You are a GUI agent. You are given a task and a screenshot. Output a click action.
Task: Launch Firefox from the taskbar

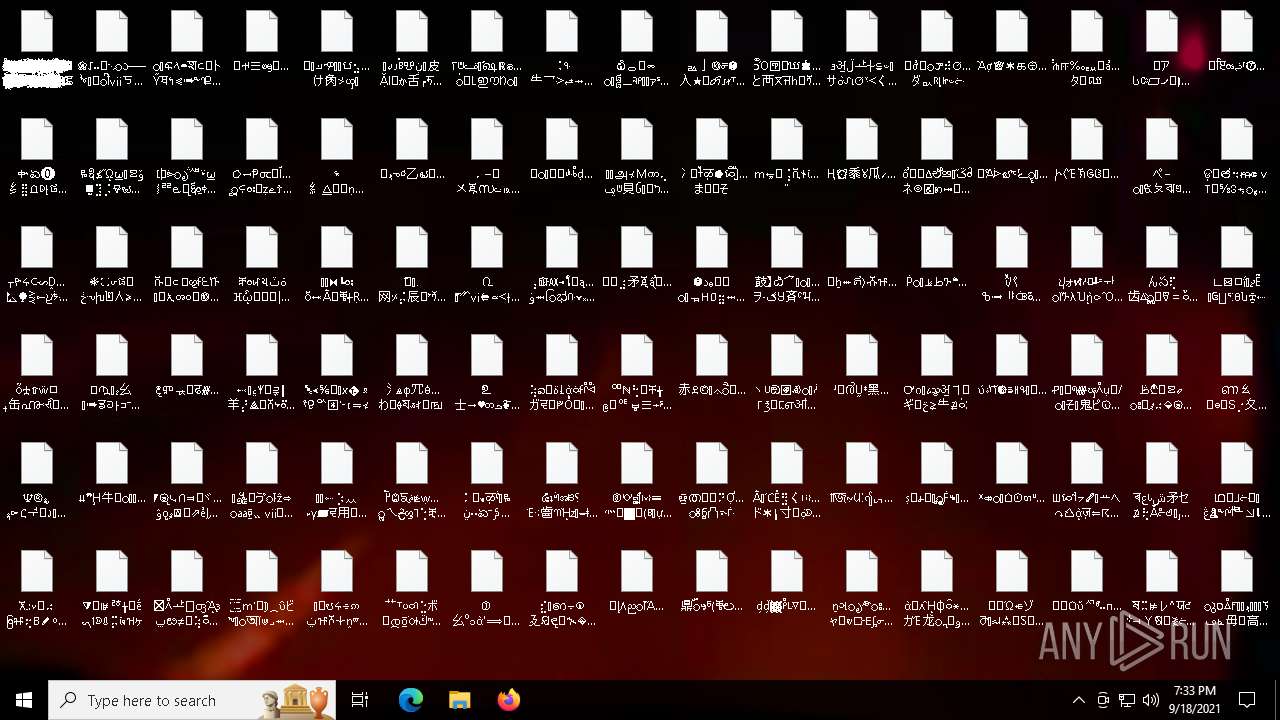coord(509,700)
